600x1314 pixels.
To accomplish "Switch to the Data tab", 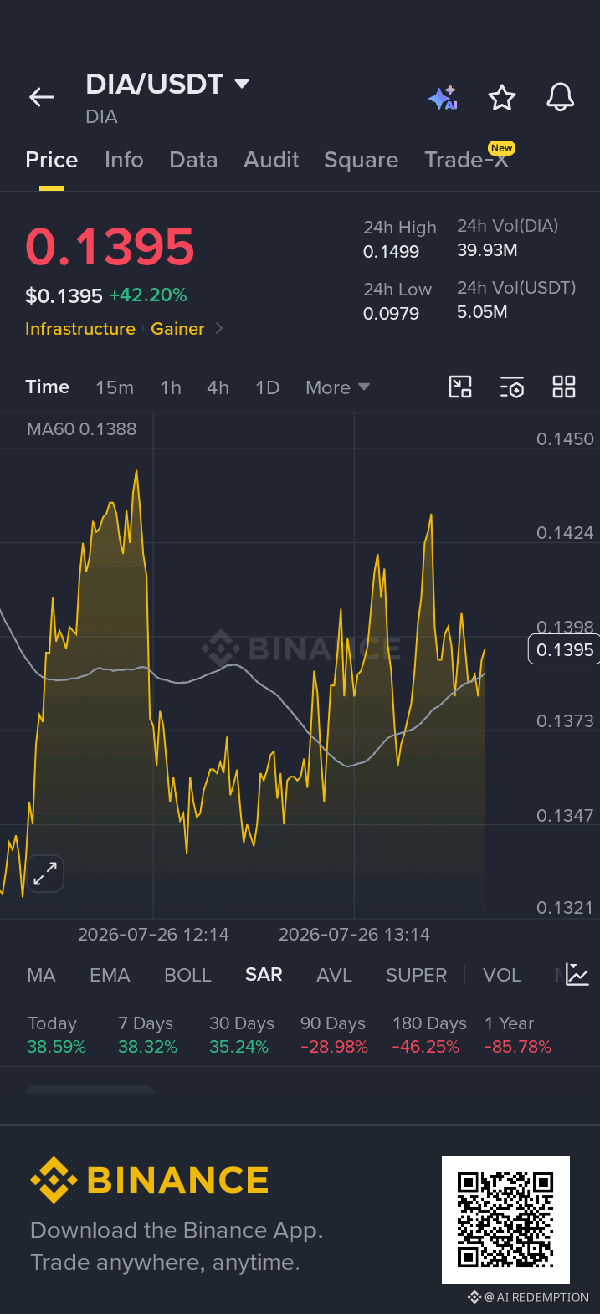I will point(194,160).
